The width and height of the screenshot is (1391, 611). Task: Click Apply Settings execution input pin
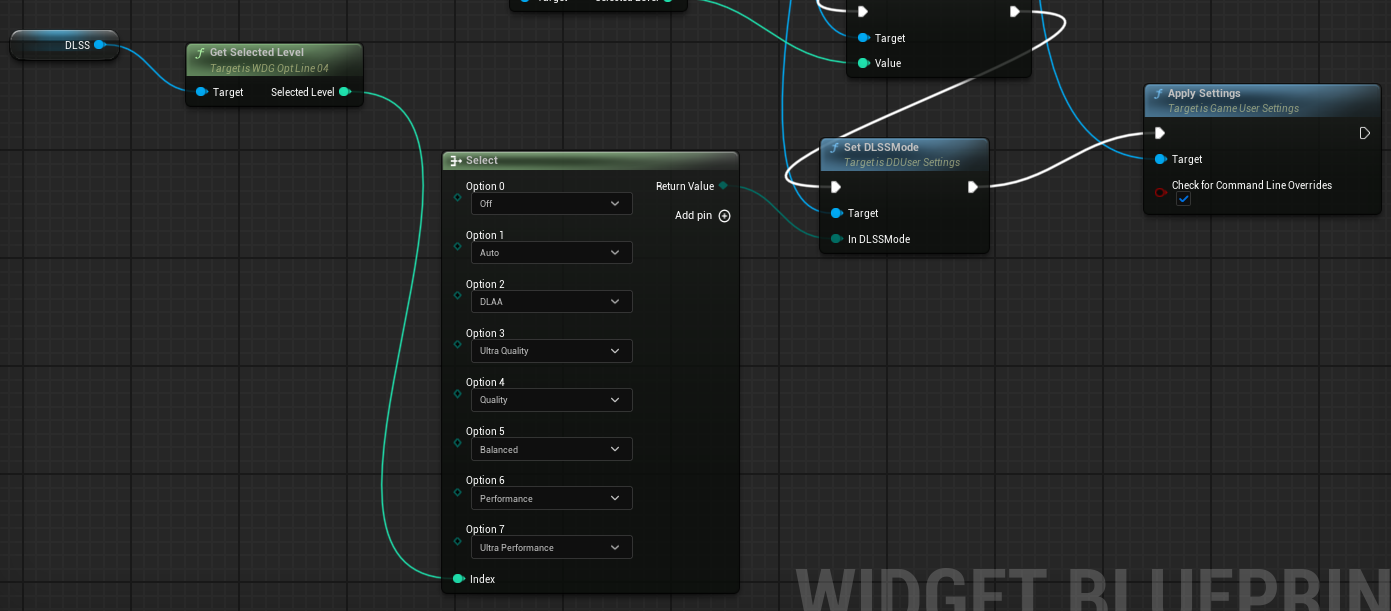(x=1160, y=133)
